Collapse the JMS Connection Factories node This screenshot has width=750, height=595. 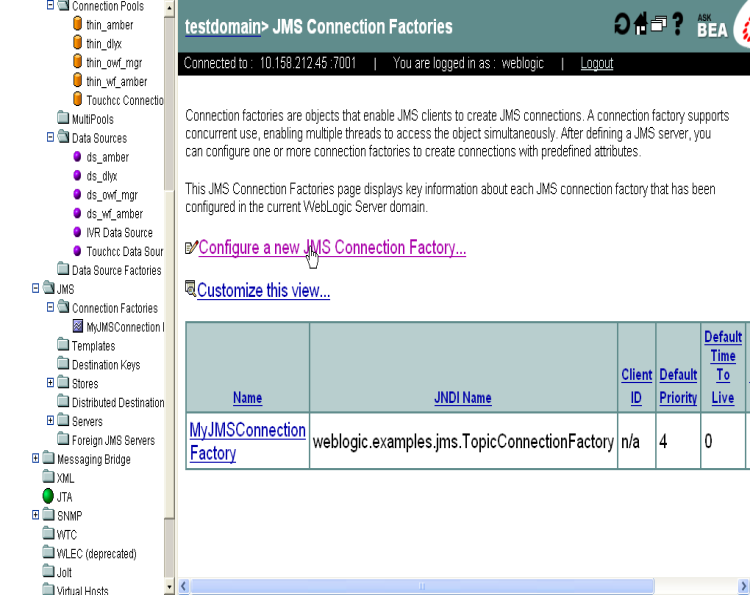[x=50, y=307]
